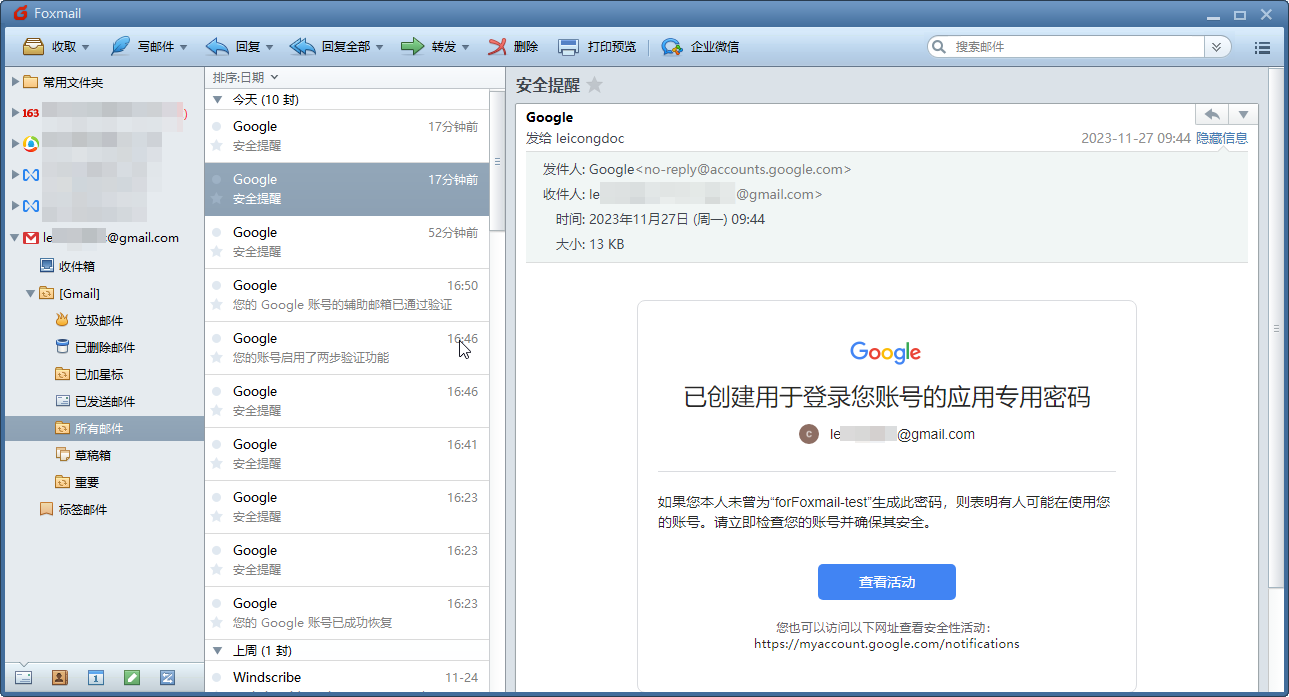This screenshot has width=1289, height=697.
Task: Collapse the 今天 (10 封) message group
Action: pos(216,99)
